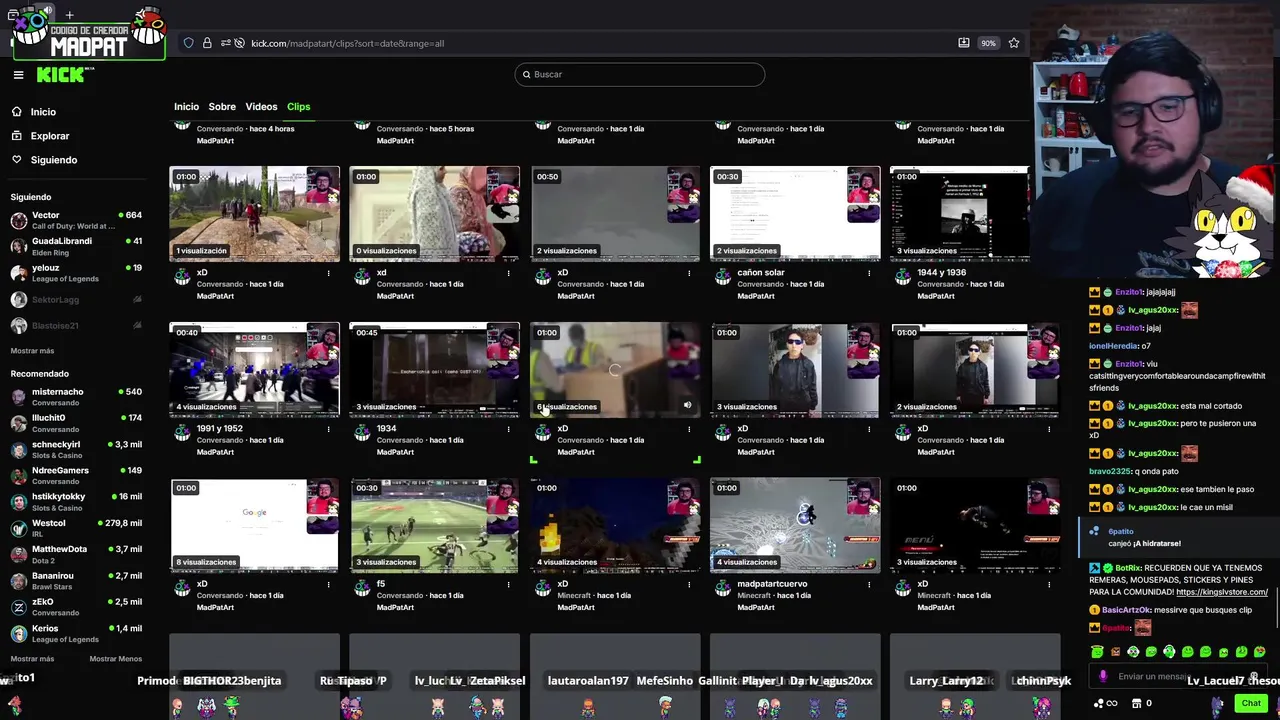Image resolution: width=1280 pixels, height=720 pixels.
Task: Unmute the hovered xD clip preview
Action: pos(687,406)
